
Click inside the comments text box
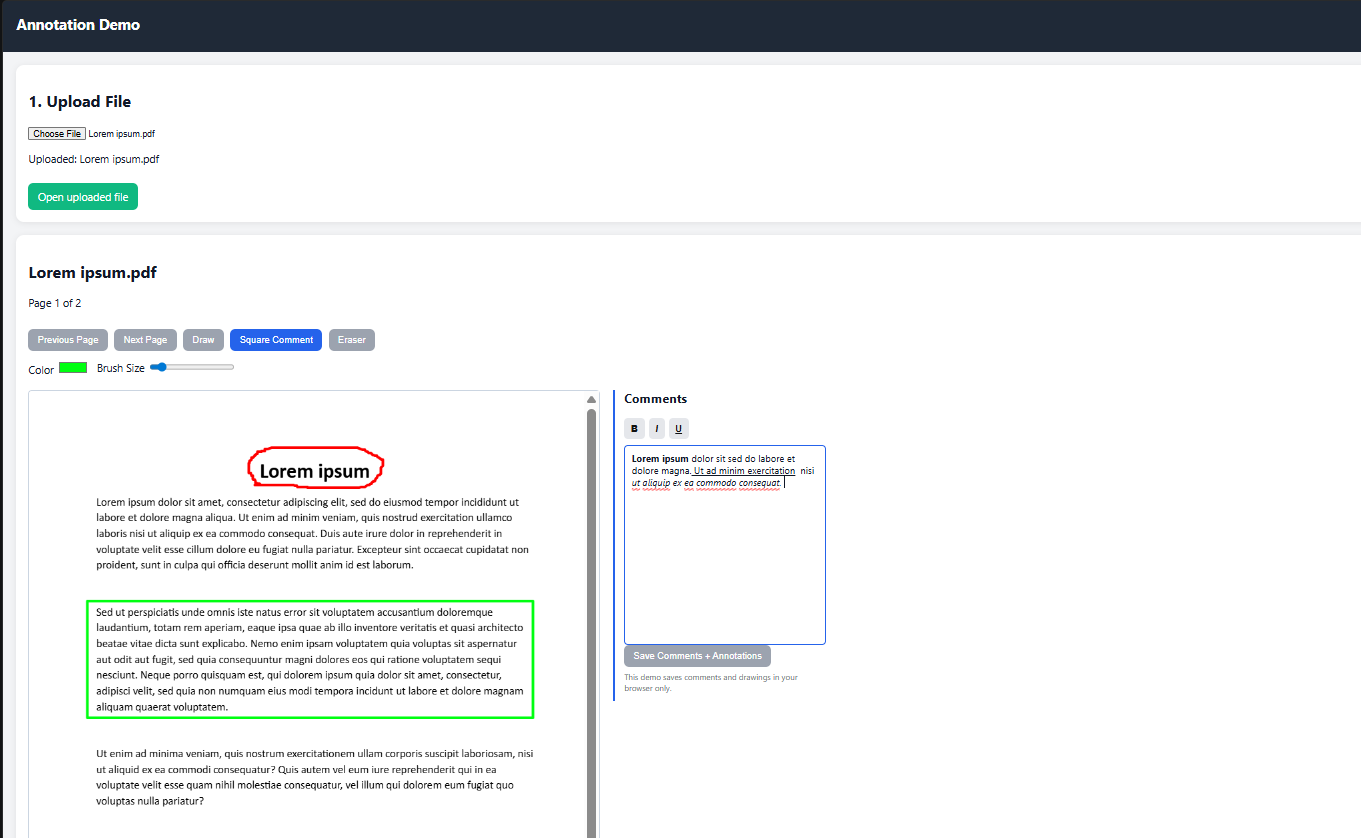725,545
